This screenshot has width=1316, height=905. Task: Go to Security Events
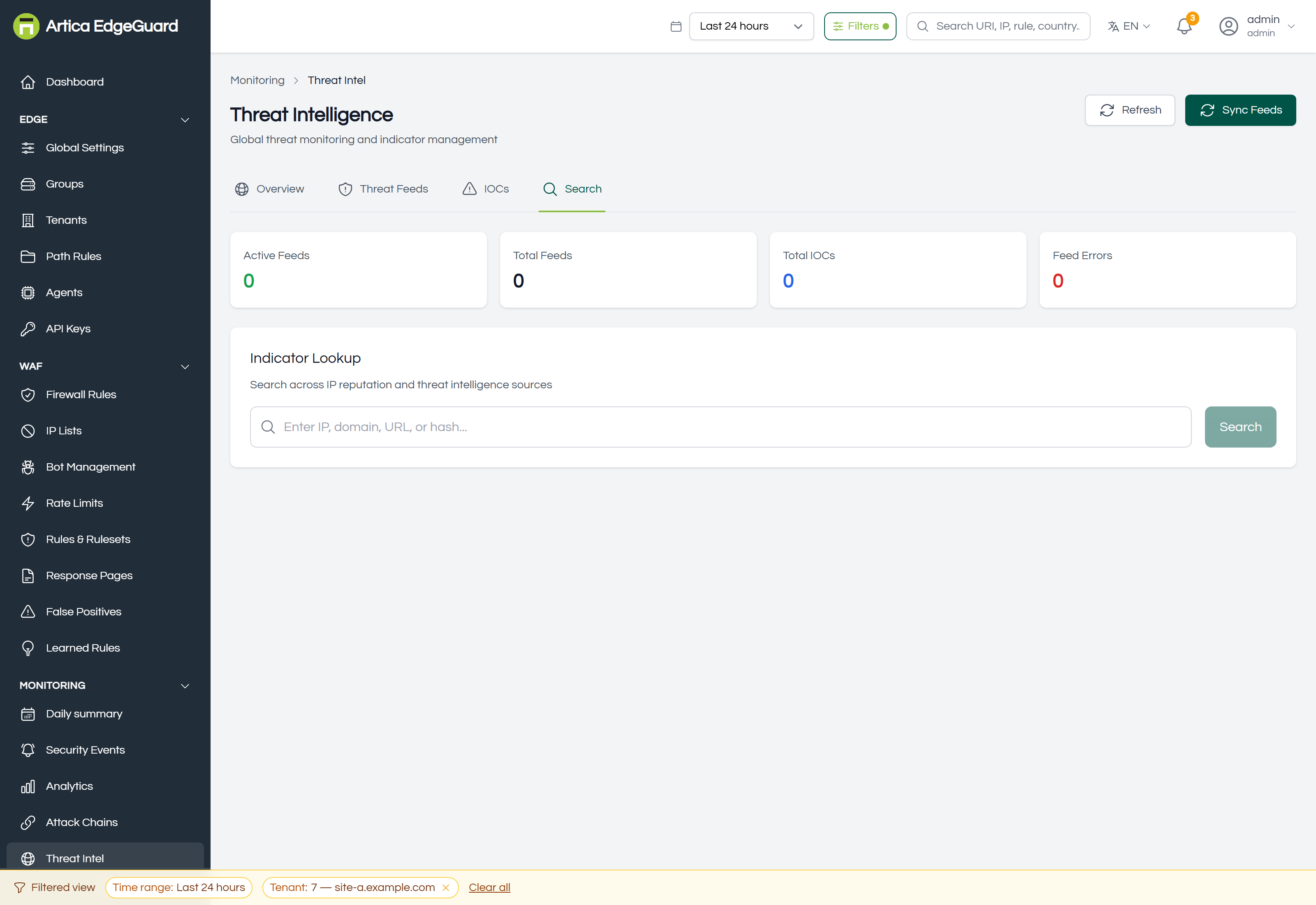click(x=105, y=750)
